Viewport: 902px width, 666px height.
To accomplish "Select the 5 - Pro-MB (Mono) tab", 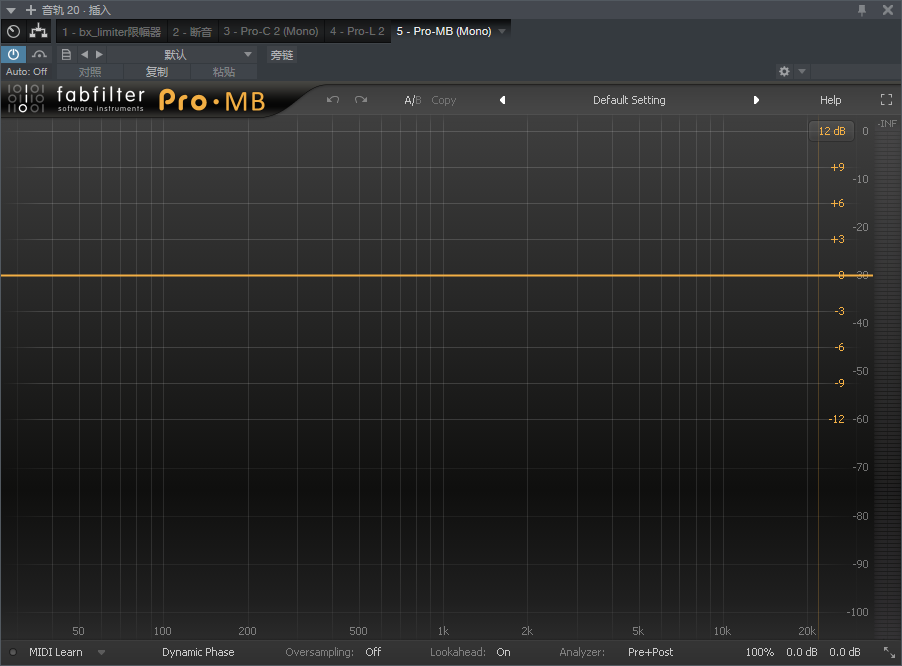I will pos(444,32).
